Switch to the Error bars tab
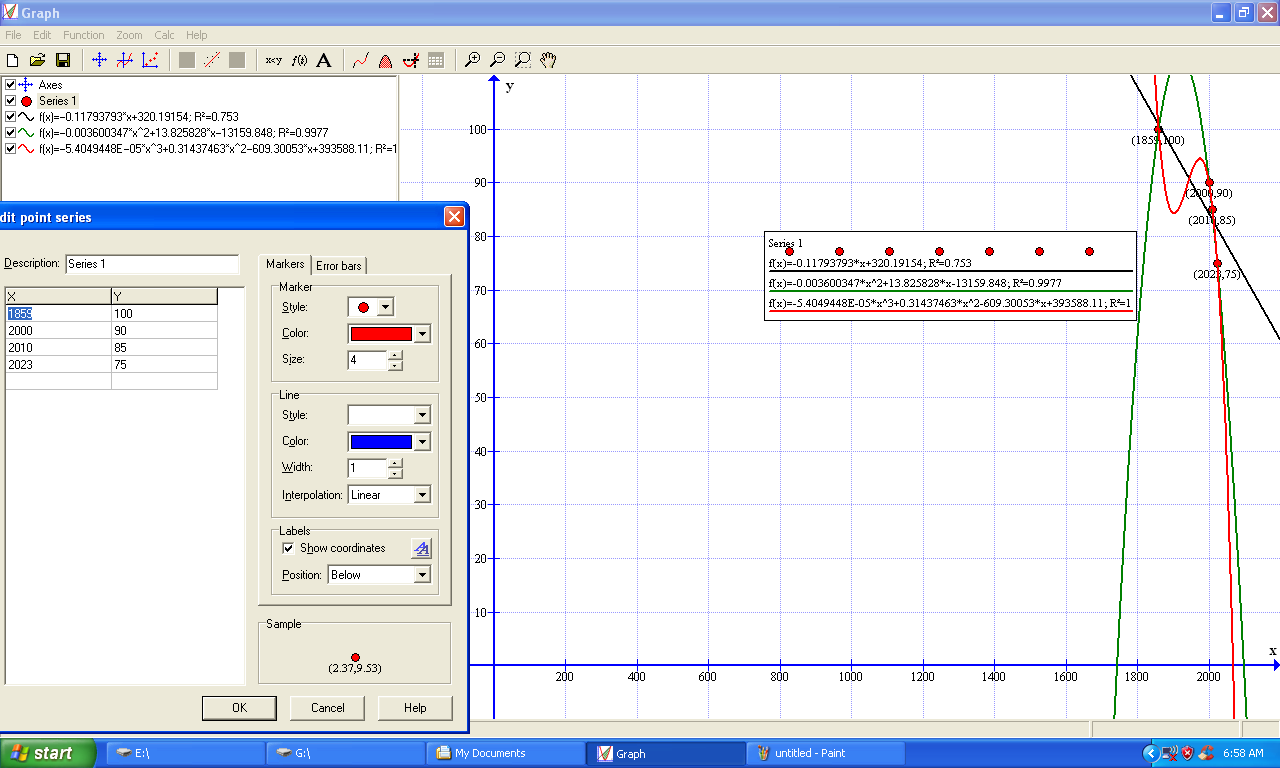Image resolution: width=1280 pixels, height=768 pixels. [x=339, y=265]
